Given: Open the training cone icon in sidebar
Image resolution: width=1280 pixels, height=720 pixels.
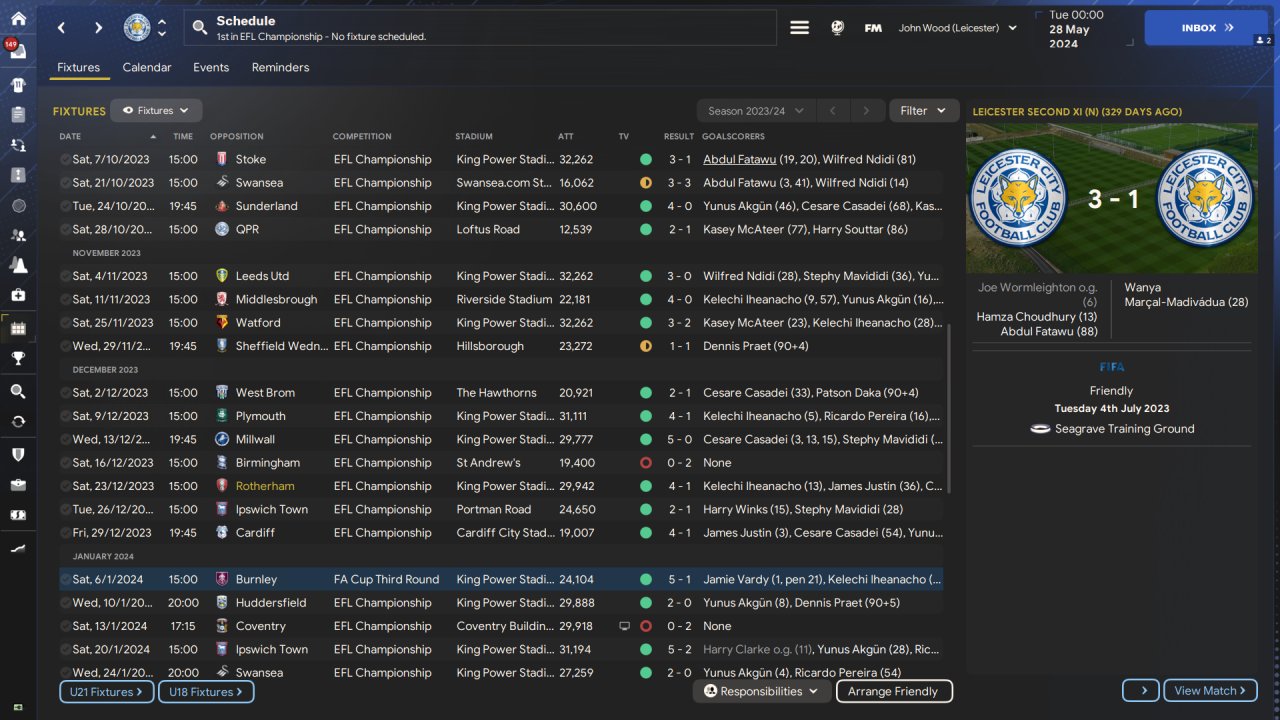Looking at the screenshot, I should pos(18,265).
